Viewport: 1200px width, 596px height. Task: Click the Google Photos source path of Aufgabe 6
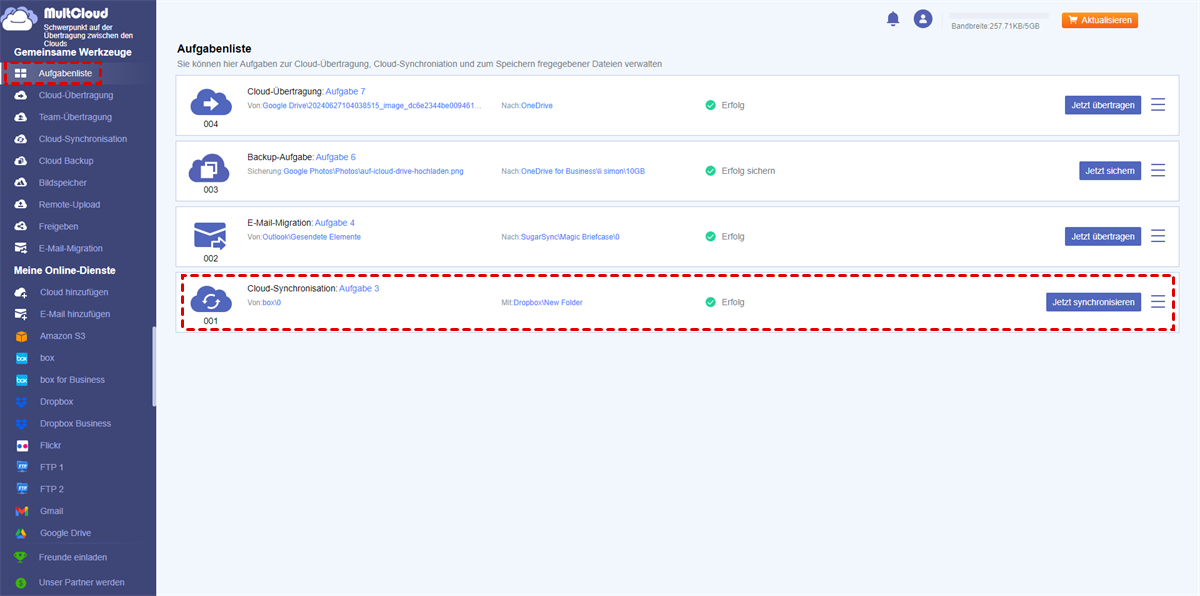pos(373,171)
